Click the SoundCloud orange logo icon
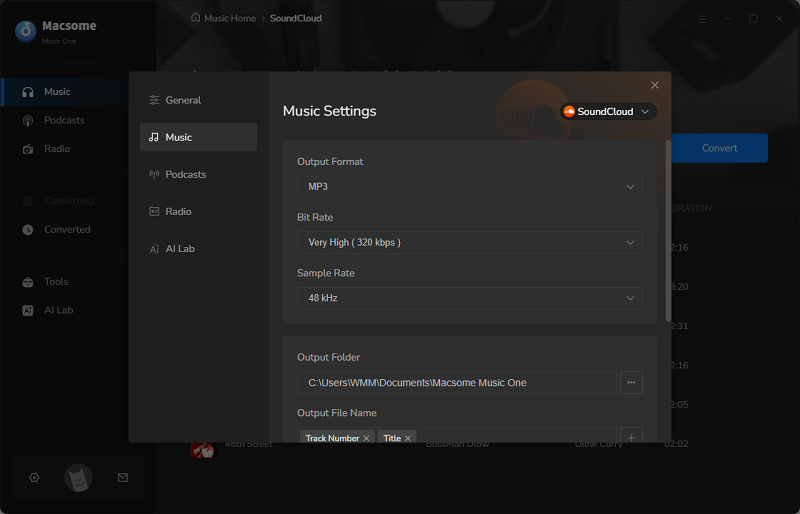 [x=569, y=111]
